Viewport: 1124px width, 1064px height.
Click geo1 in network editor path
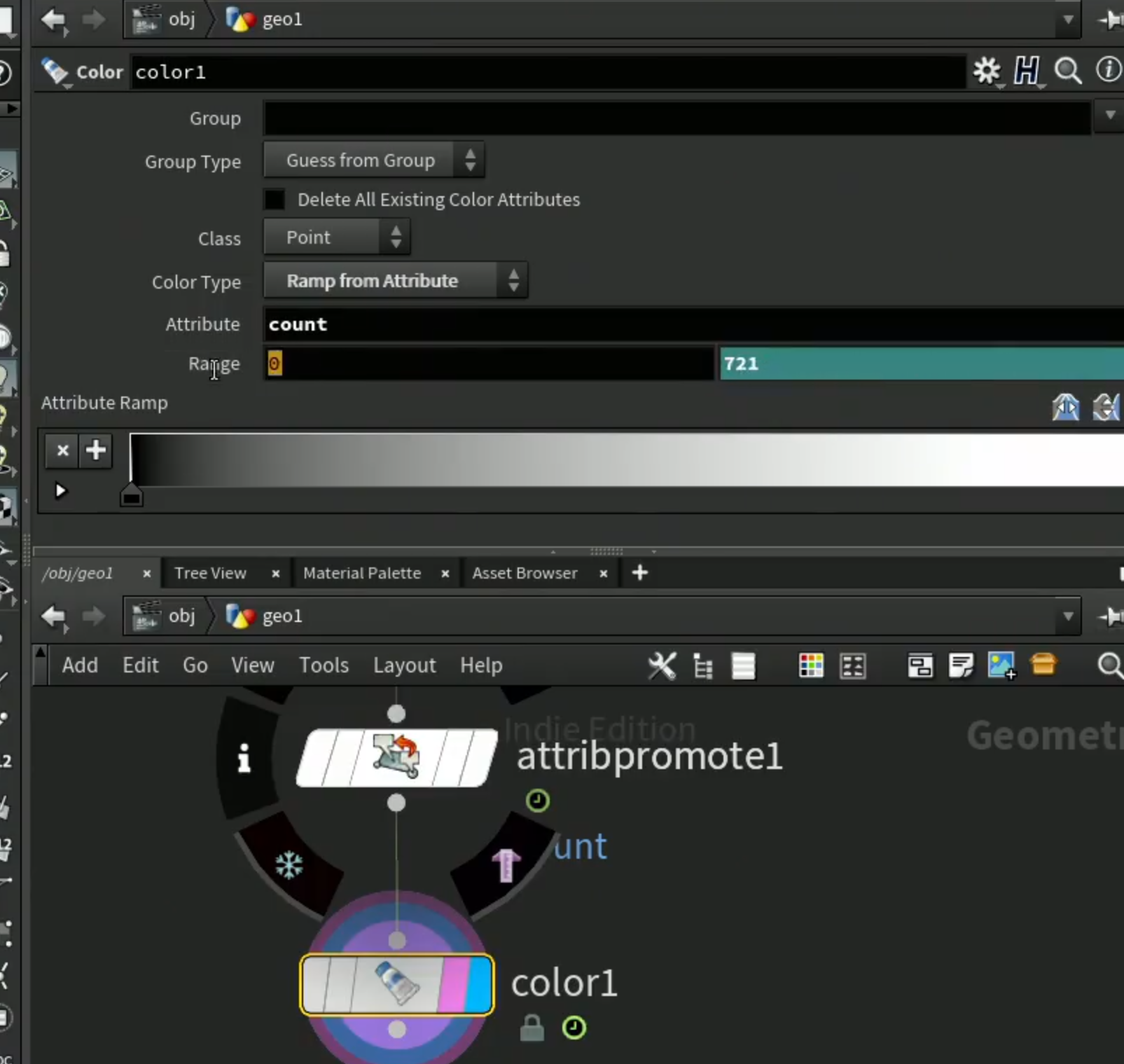[265, 616]
